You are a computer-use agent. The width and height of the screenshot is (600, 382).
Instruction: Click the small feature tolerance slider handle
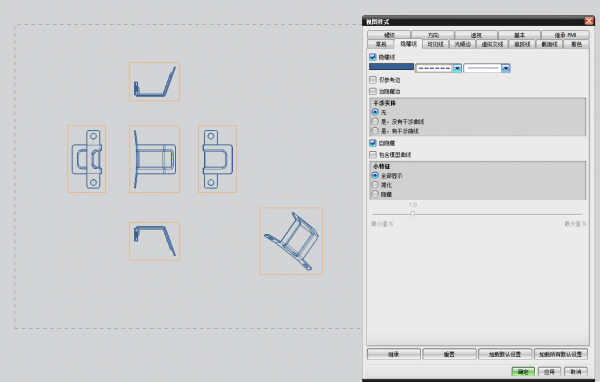pos(412,214)
